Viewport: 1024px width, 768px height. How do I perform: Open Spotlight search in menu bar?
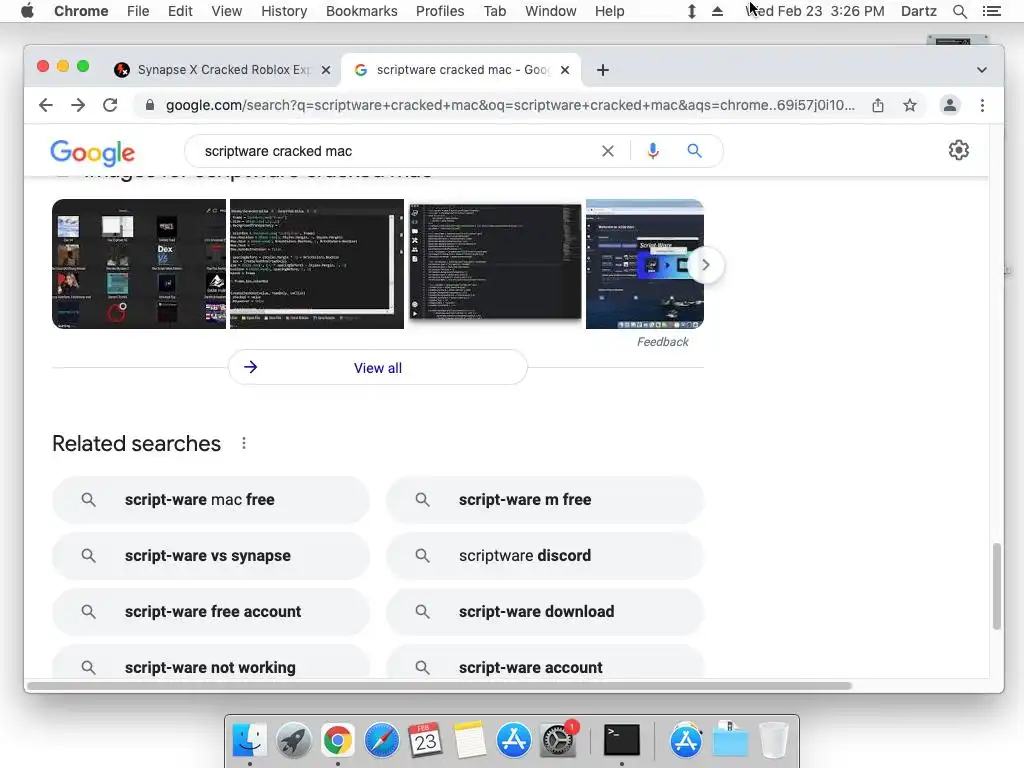click(x=959, y=11)
